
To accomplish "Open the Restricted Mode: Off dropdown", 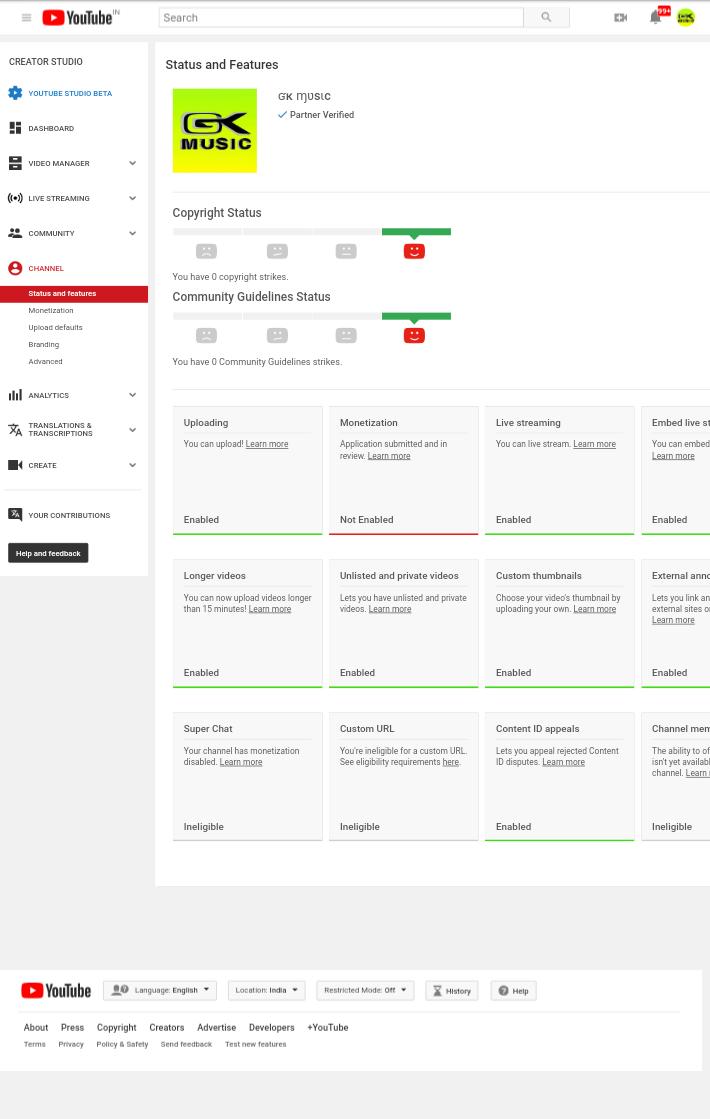I will pos(365,991).
